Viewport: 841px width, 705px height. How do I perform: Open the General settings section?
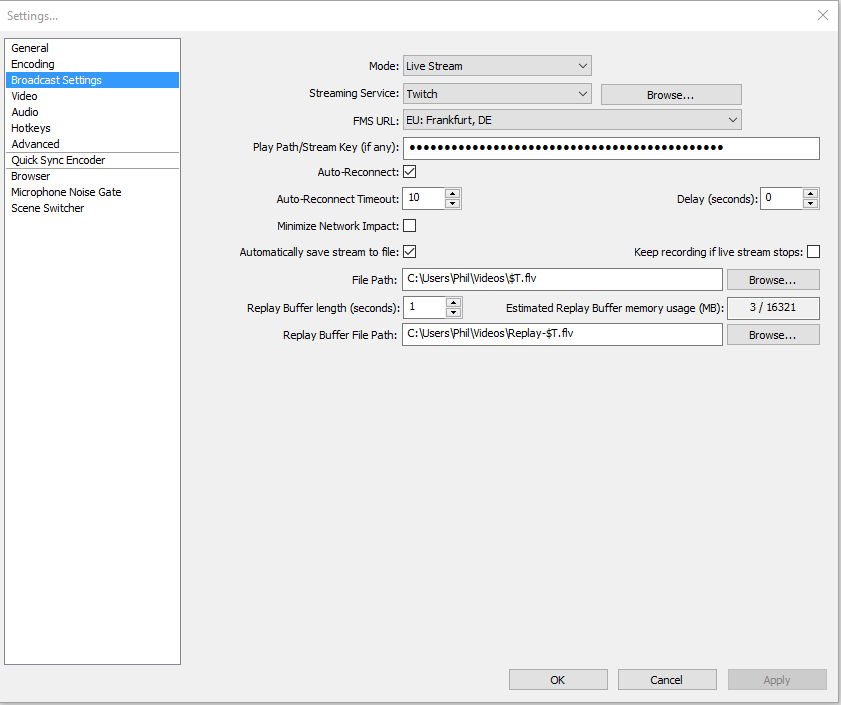[92, 48]
